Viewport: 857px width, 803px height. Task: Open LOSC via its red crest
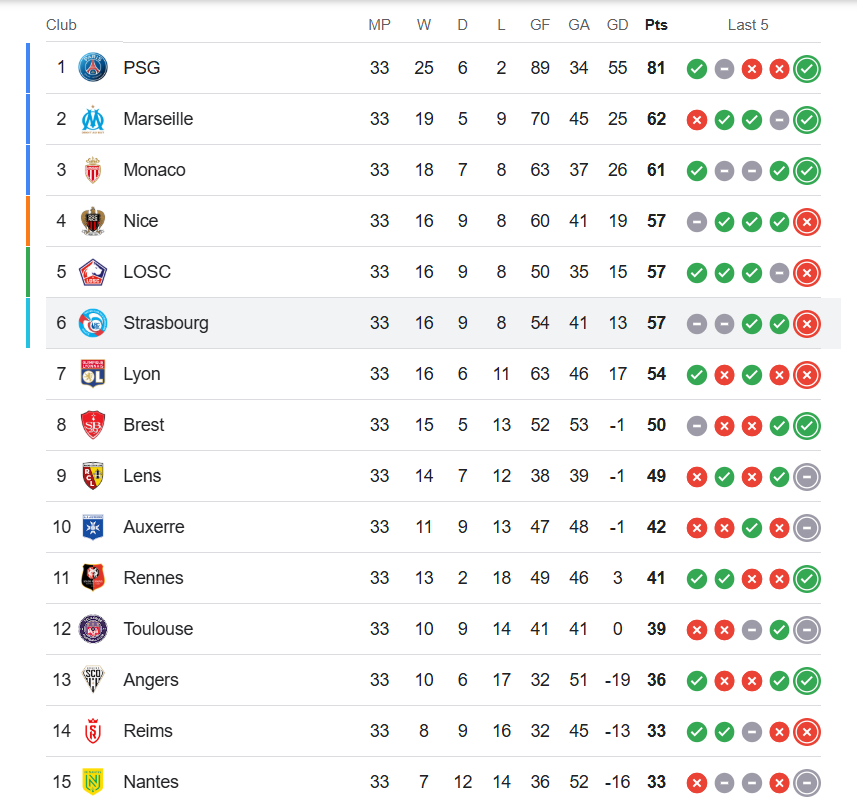93,272
